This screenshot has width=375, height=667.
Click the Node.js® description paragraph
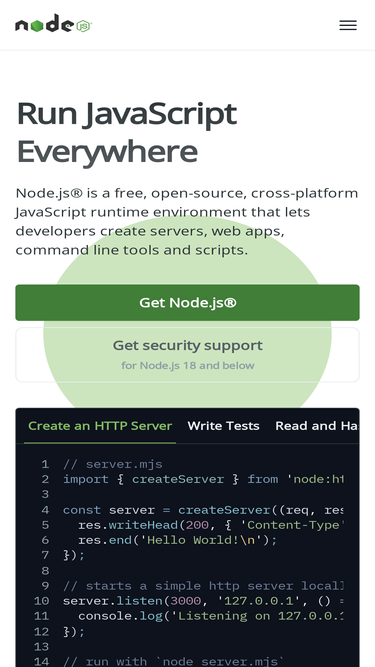[187, 221]
